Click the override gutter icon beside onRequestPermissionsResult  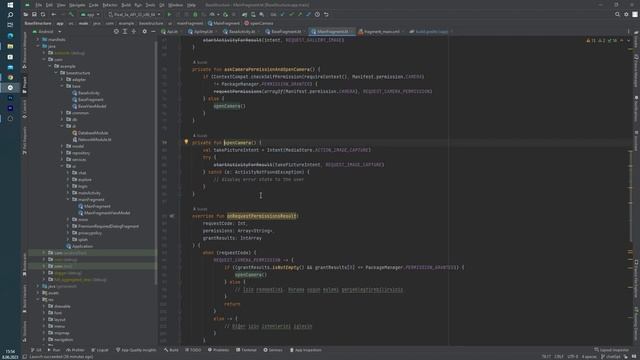[x=172, y=216]
